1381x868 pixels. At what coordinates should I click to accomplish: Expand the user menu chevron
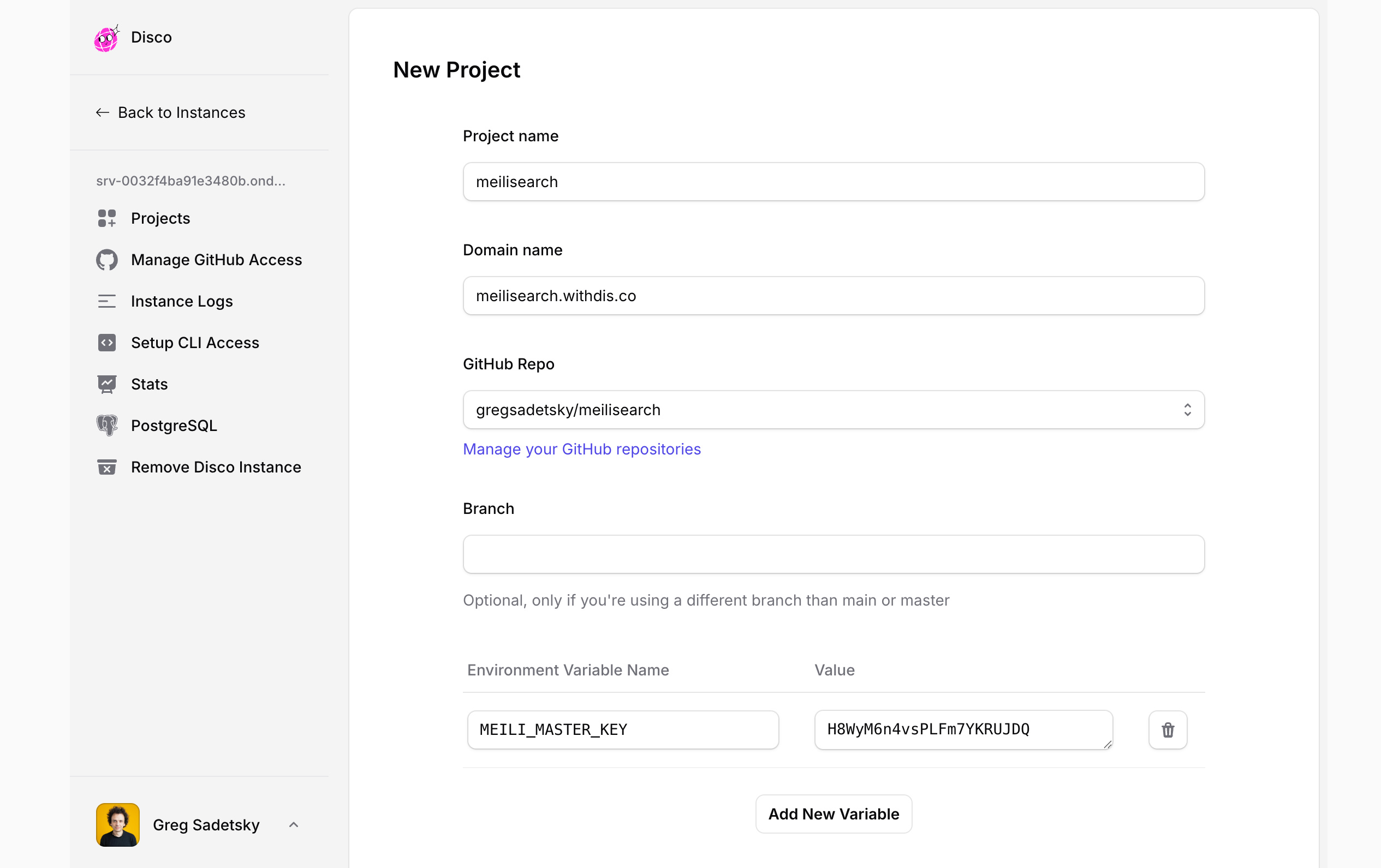(294, 824)
